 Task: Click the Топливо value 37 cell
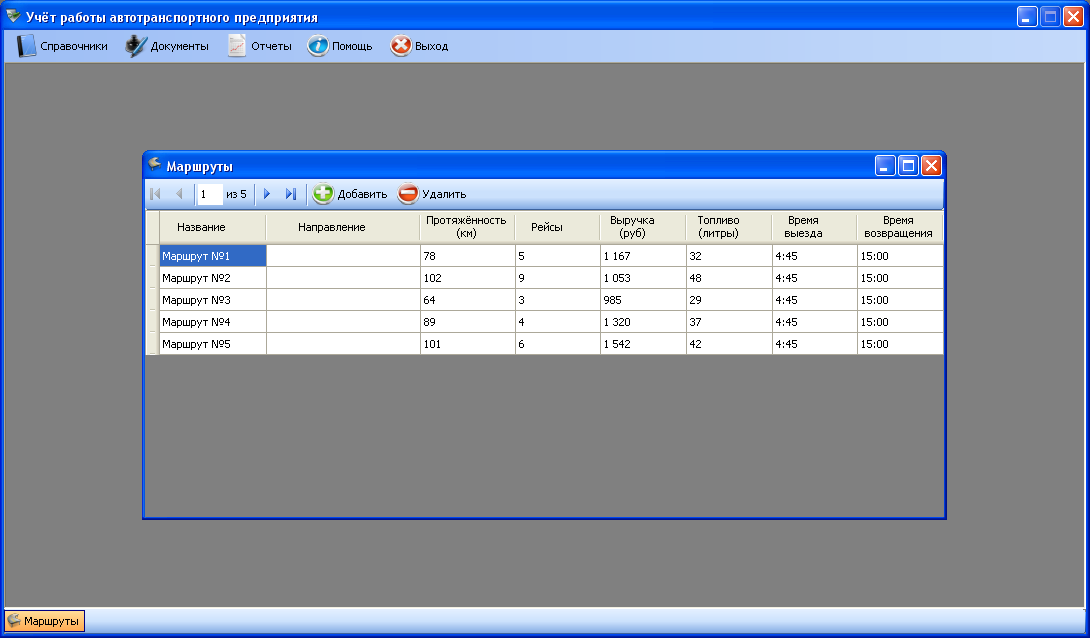click(x=728, y=322)
